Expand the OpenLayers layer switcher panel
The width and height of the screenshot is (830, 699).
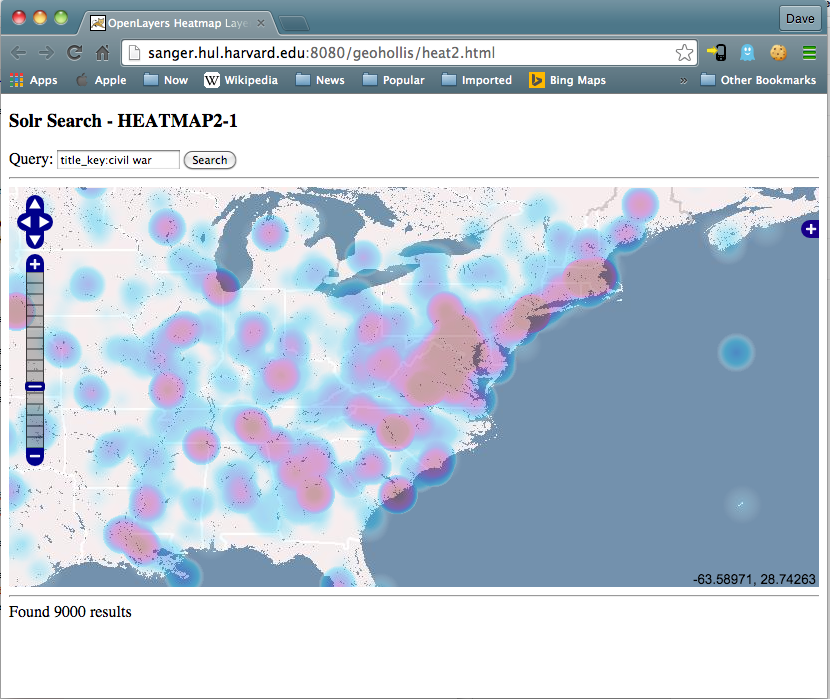810,229
